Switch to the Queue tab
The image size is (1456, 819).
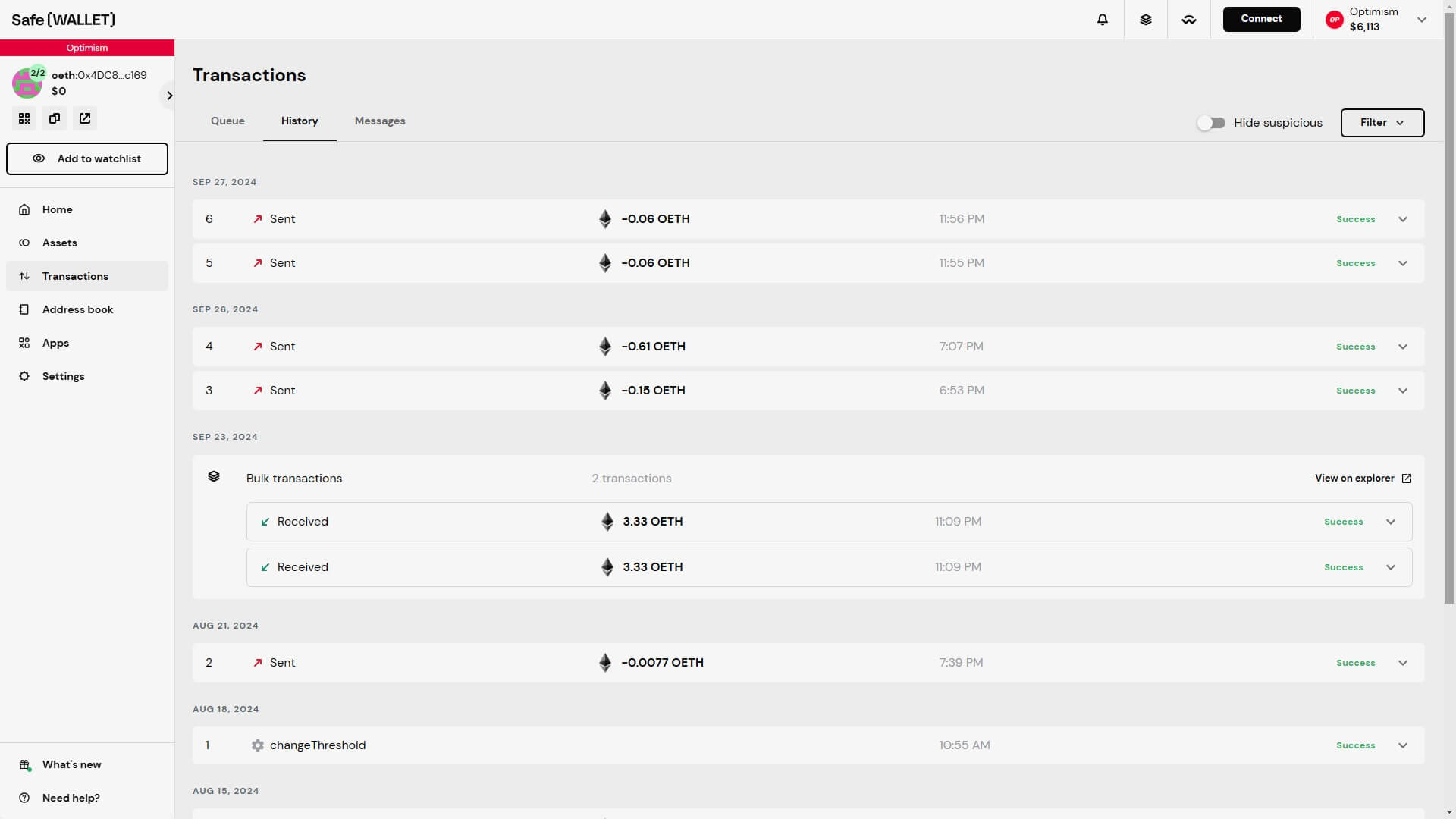227,121
